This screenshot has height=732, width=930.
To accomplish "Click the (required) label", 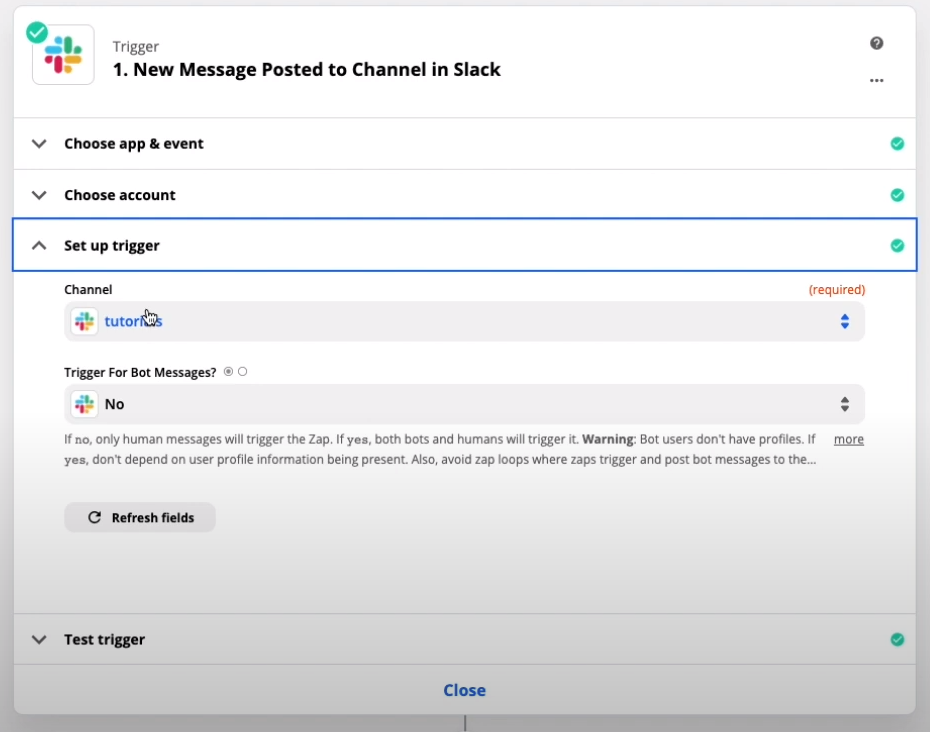I will coord(837,289).
